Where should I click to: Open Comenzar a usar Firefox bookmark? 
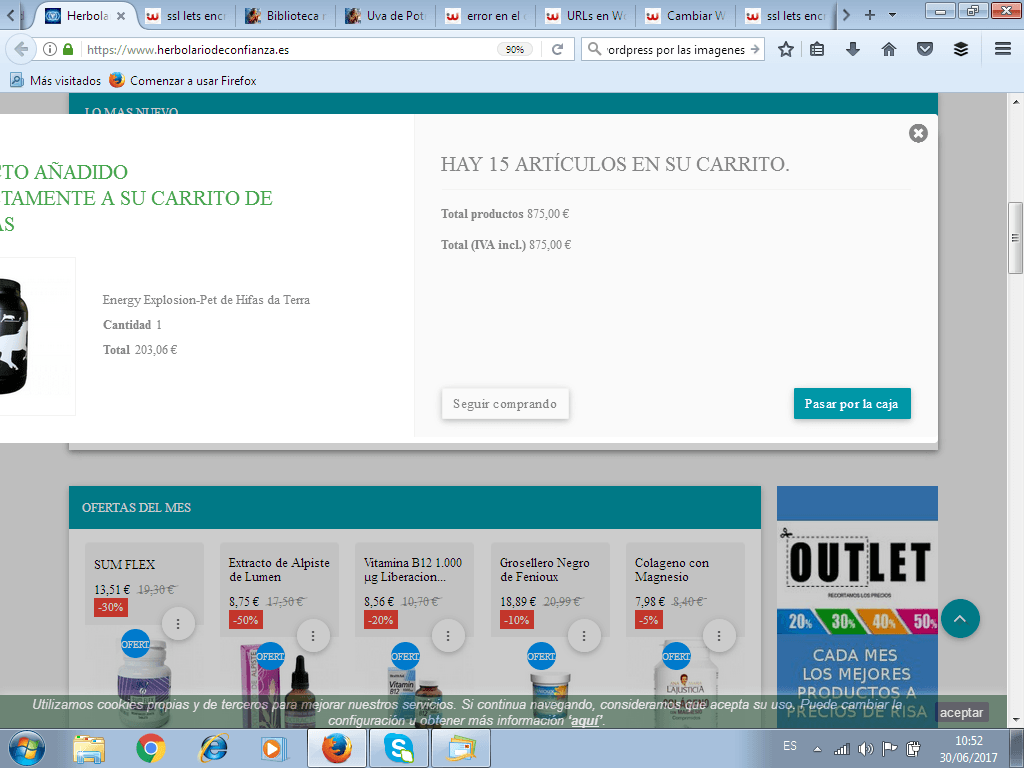183,80
